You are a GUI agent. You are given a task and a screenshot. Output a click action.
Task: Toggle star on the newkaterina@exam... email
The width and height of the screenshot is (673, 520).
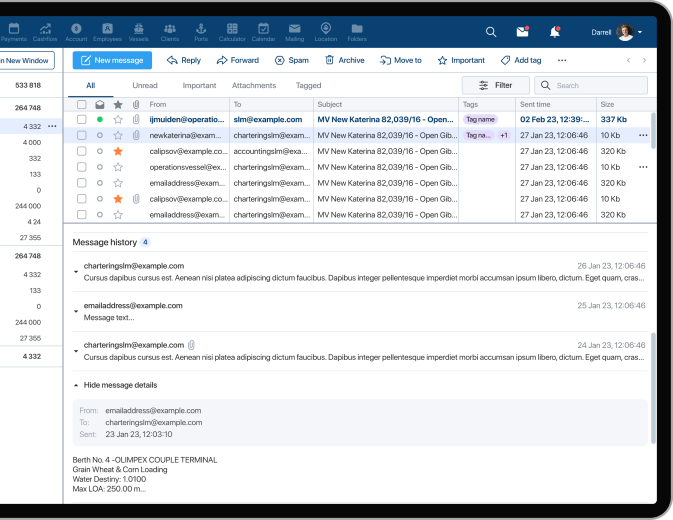pos(118,136)
